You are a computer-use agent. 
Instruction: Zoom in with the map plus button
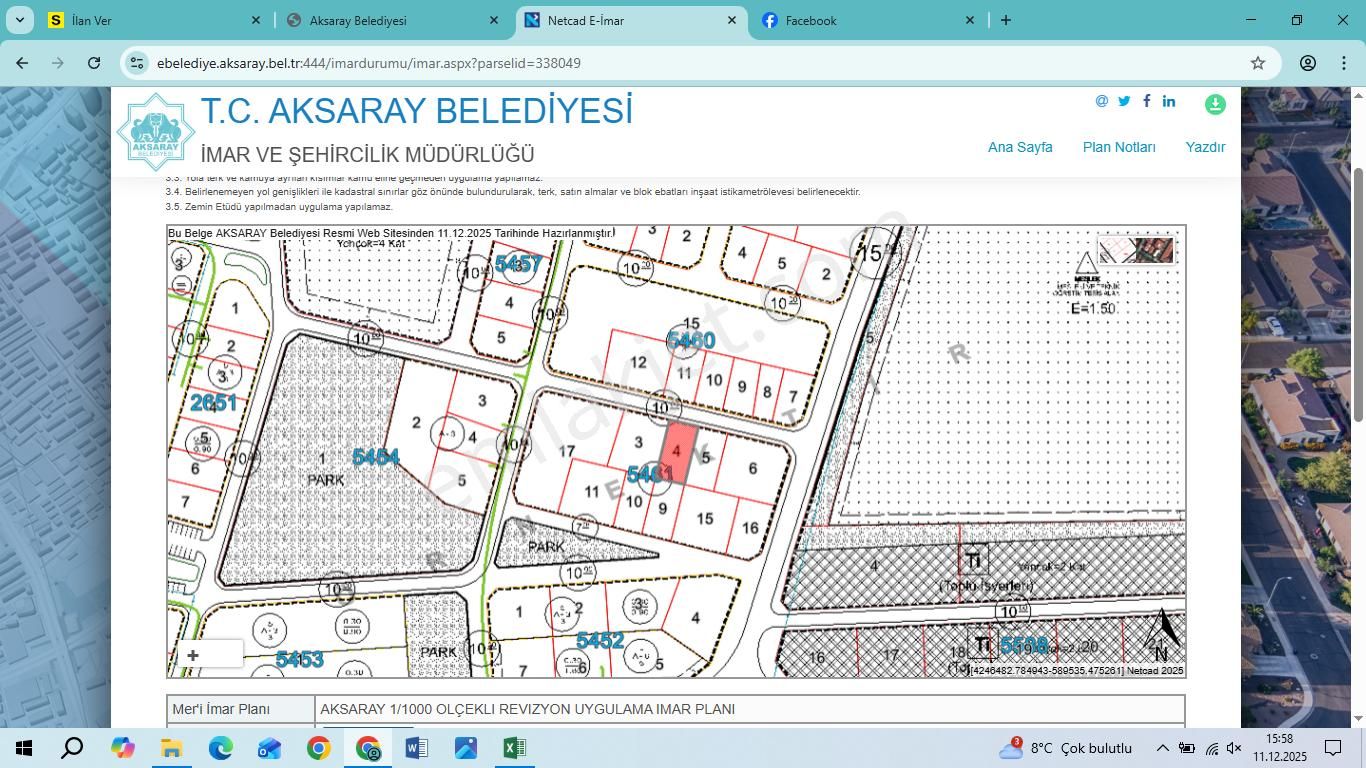[x=193, y=656]
